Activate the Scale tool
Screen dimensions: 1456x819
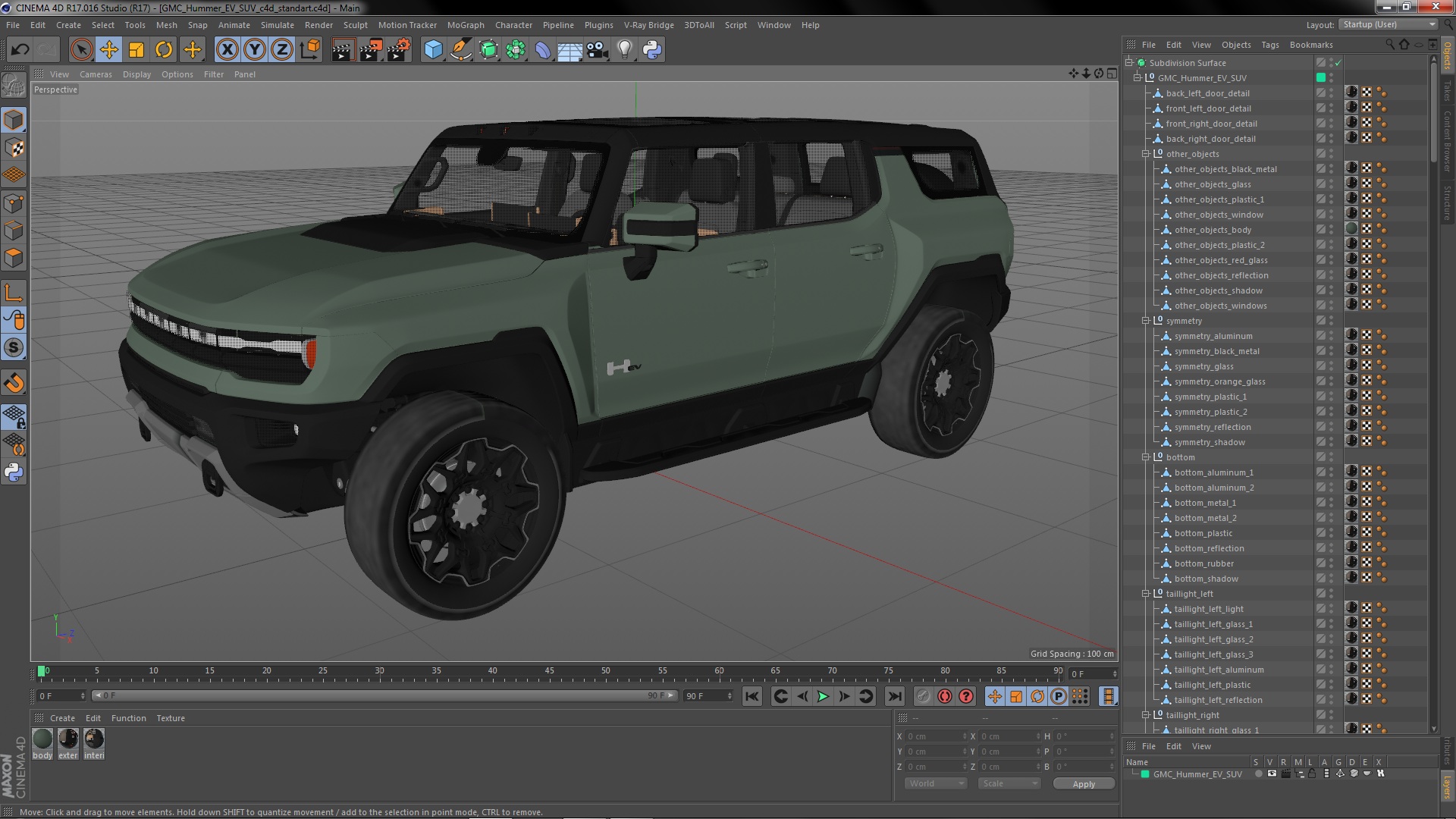(x=136, y=50)
